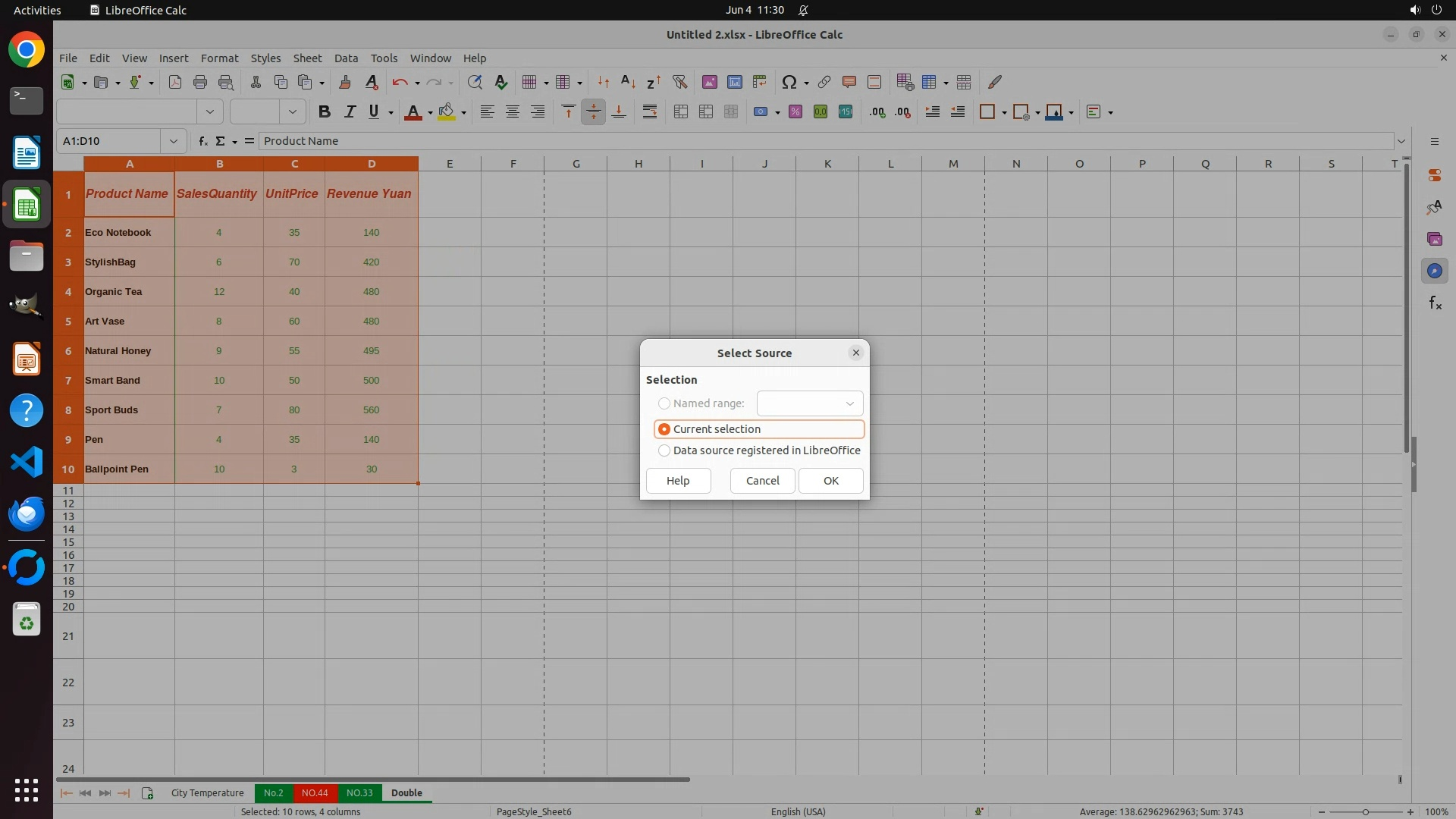
Task: Expand the Named range combo box
Action: 849,403
